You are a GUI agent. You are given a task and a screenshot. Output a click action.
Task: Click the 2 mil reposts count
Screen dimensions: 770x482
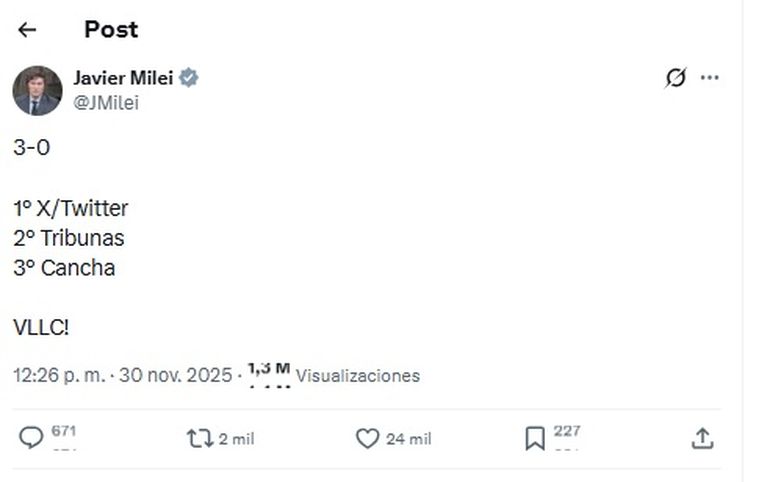236,439
